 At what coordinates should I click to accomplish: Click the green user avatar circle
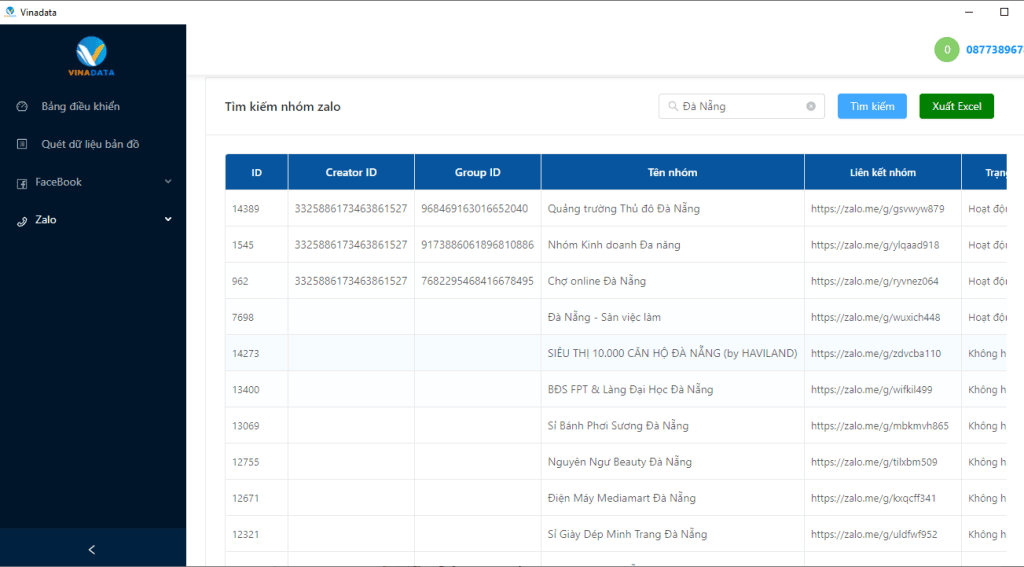[x=946, y=49]
